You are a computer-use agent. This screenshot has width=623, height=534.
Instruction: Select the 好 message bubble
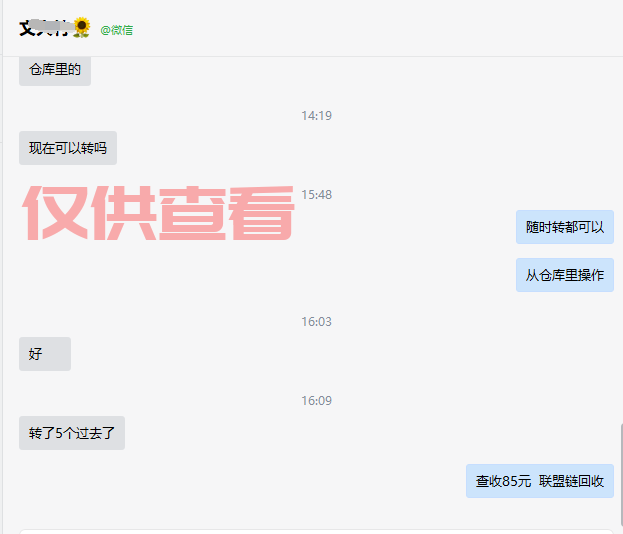[x=45, y=354]
